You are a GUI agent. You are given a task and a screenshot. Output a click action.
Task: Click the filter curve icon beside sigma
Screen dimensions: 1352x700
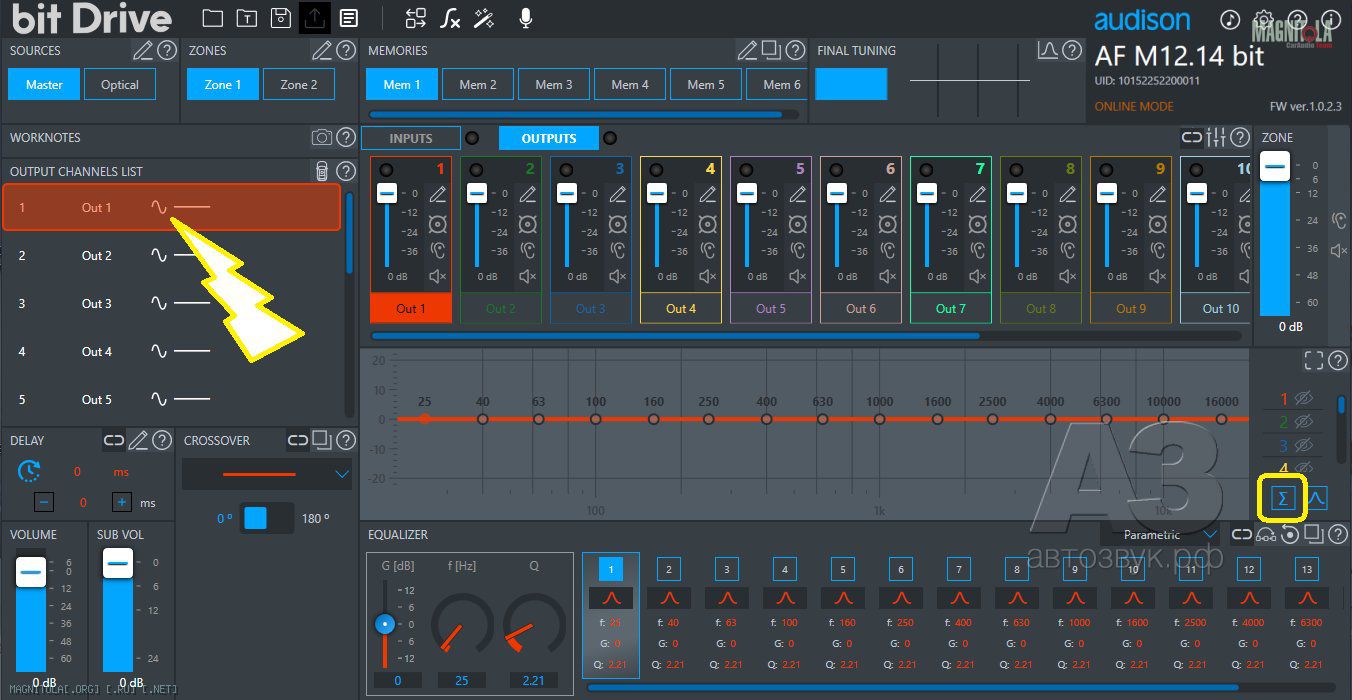click(1317, 498)
